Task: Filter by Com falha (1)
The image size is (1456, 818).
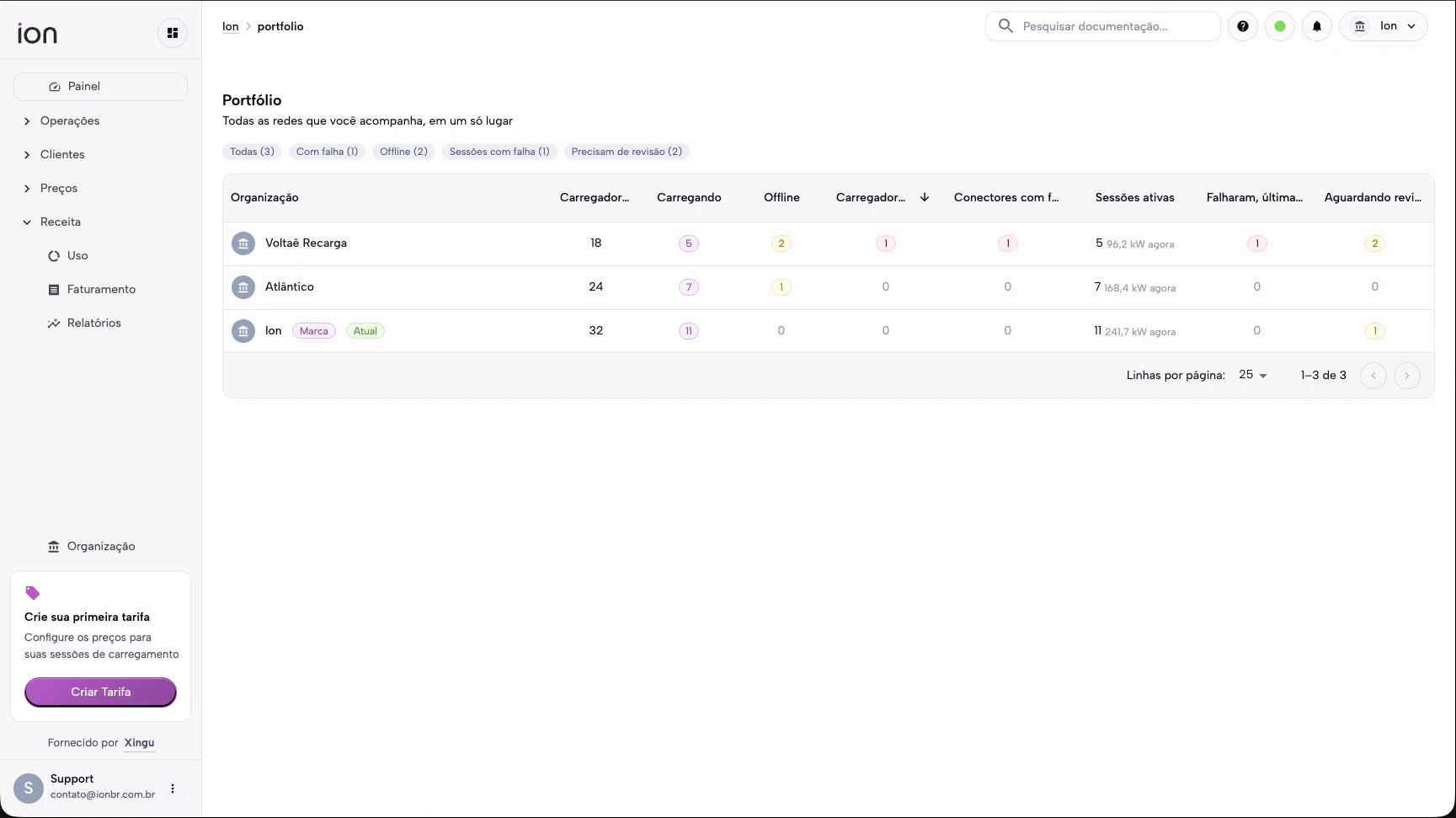Action: tap(327, 152)
